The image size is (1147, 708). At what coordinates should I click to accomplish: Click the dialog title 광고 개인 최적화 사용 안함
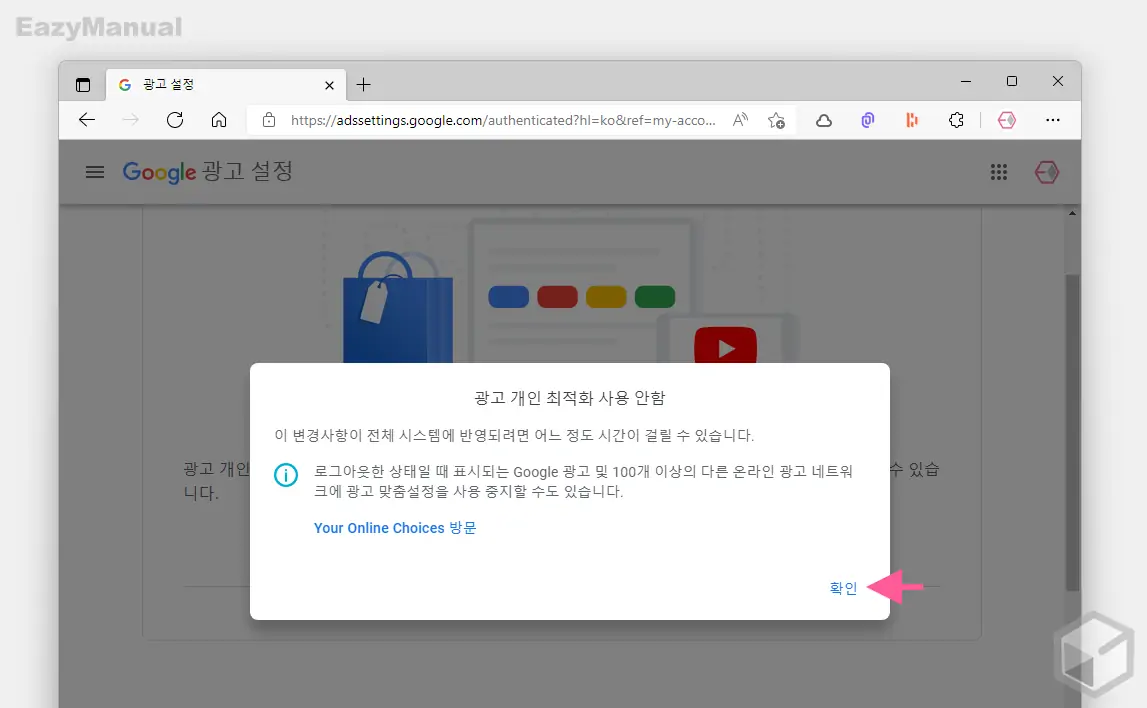(x=570, y=398)
